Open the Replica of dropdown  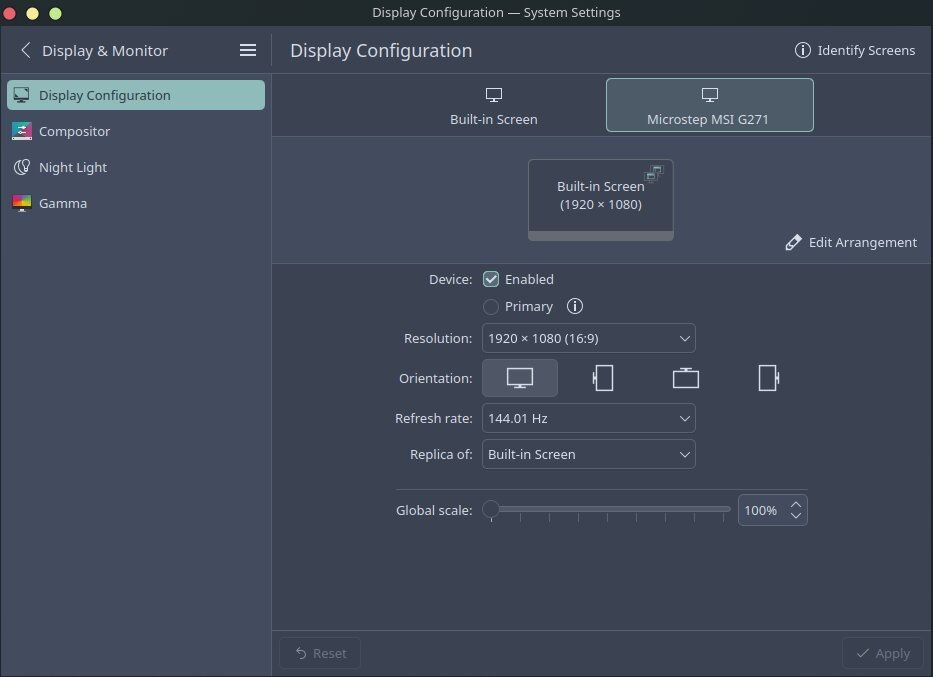click(588, 454)
